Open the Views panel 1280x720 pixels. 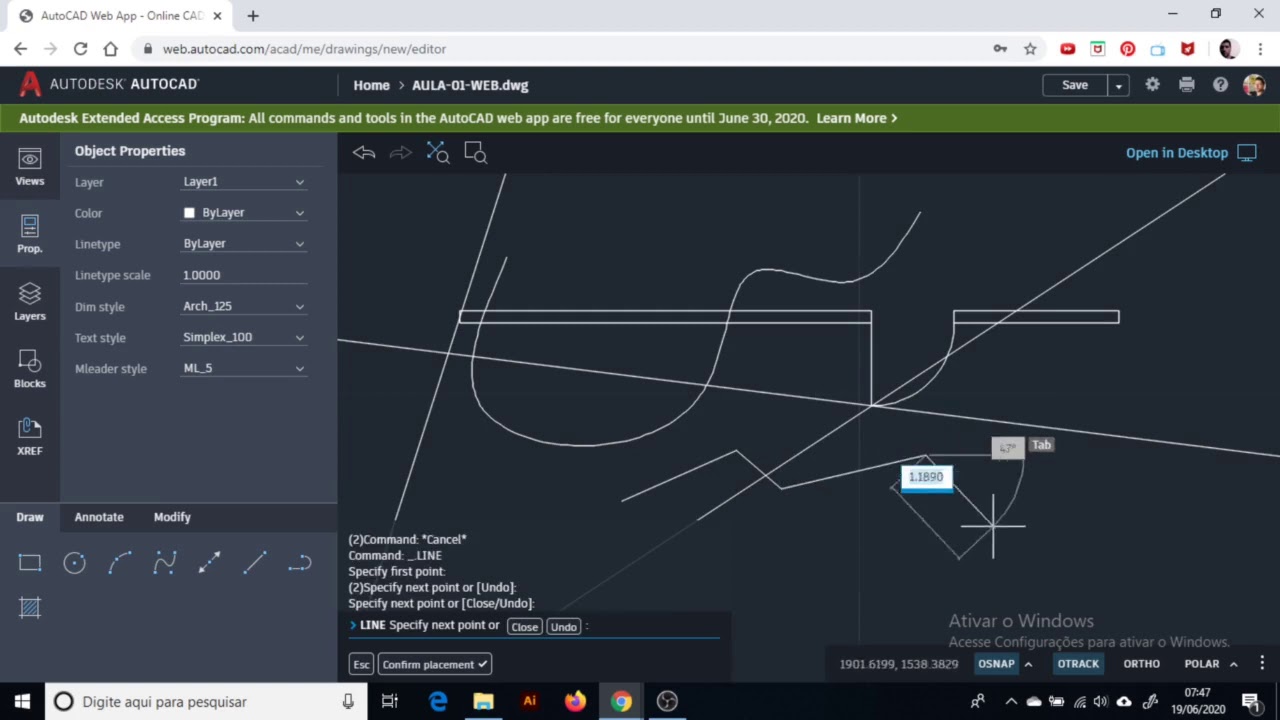click(x=30, y=168)
